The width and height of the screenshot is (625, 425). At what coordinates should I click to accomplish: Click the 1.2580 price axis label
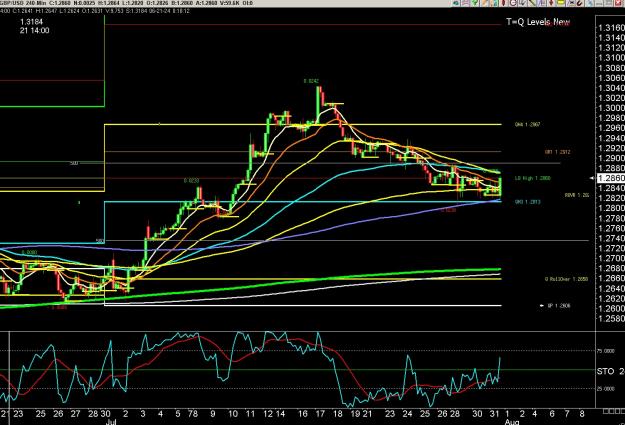click(611, 319)
